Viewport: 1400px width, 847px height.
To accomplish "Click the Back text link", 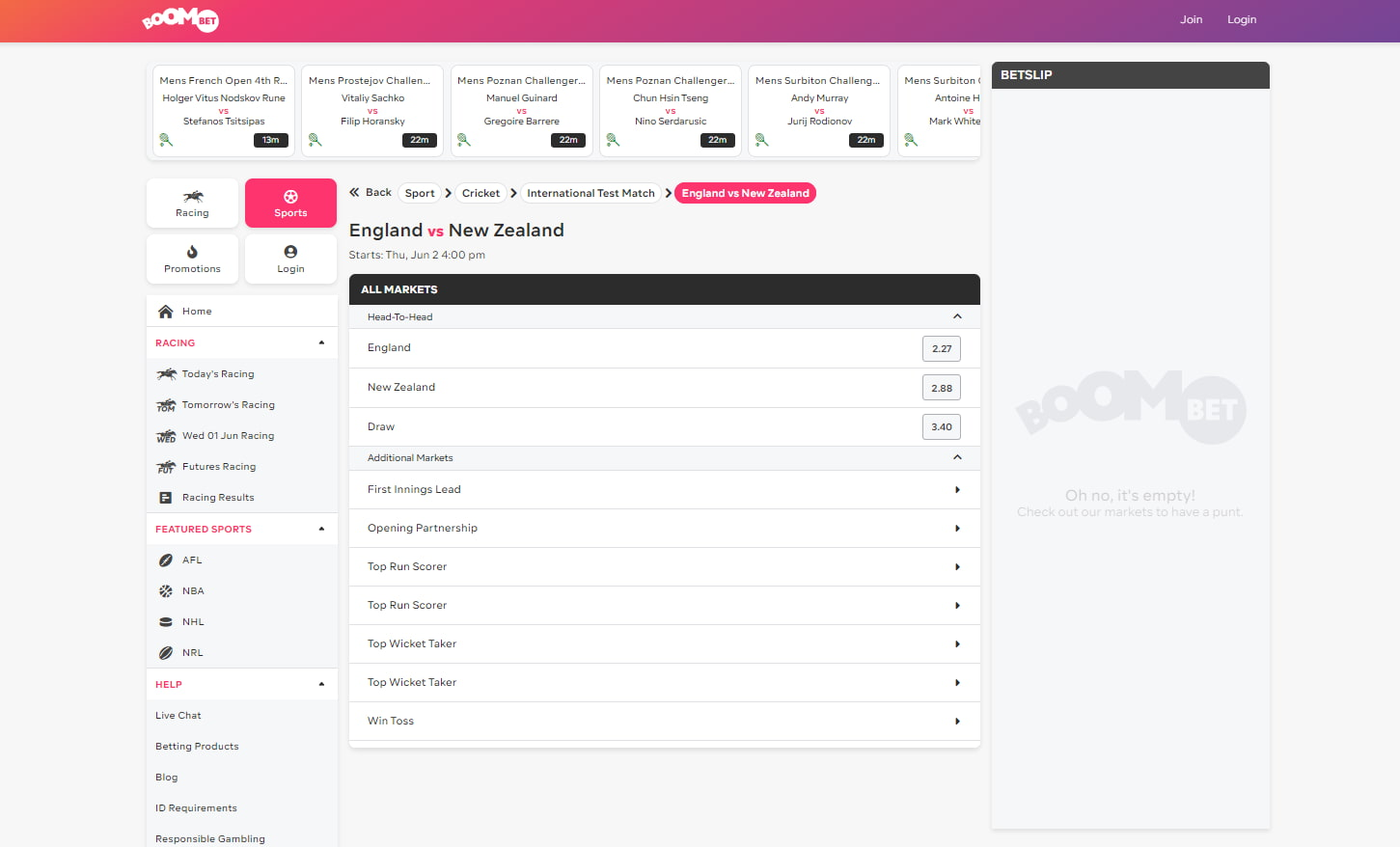I will click(x=378, y=192).
